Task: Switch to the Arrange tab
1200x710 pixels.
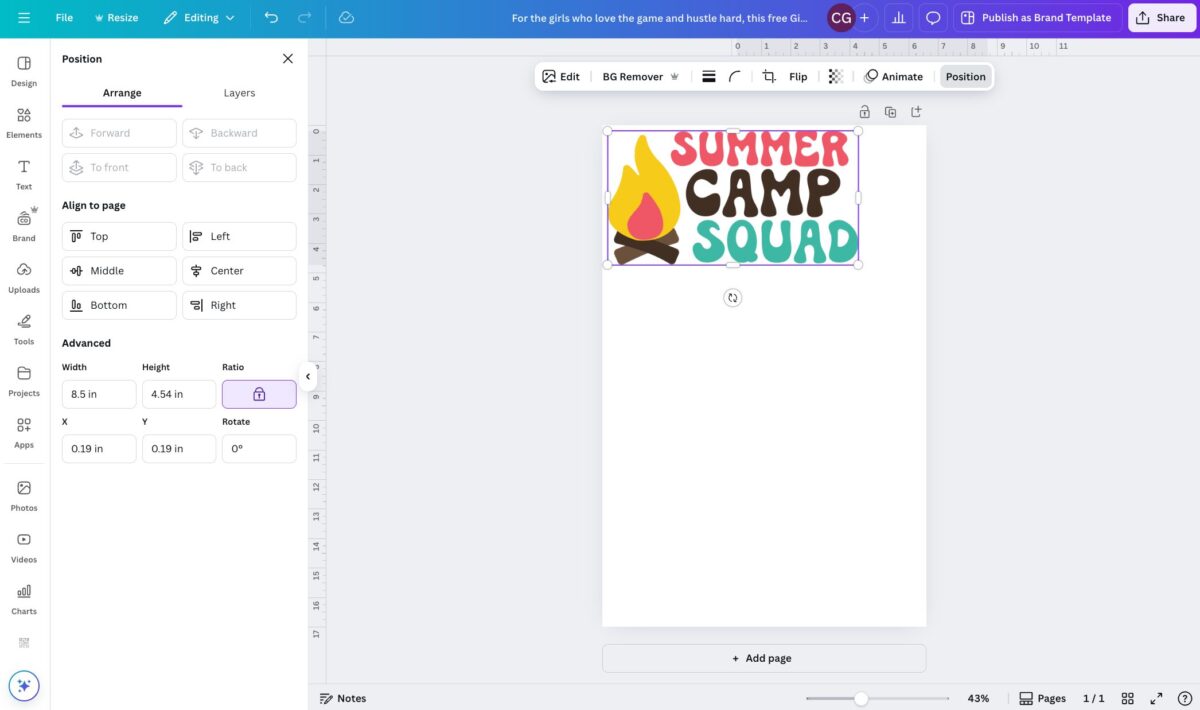Action: (x=122, y=93)
